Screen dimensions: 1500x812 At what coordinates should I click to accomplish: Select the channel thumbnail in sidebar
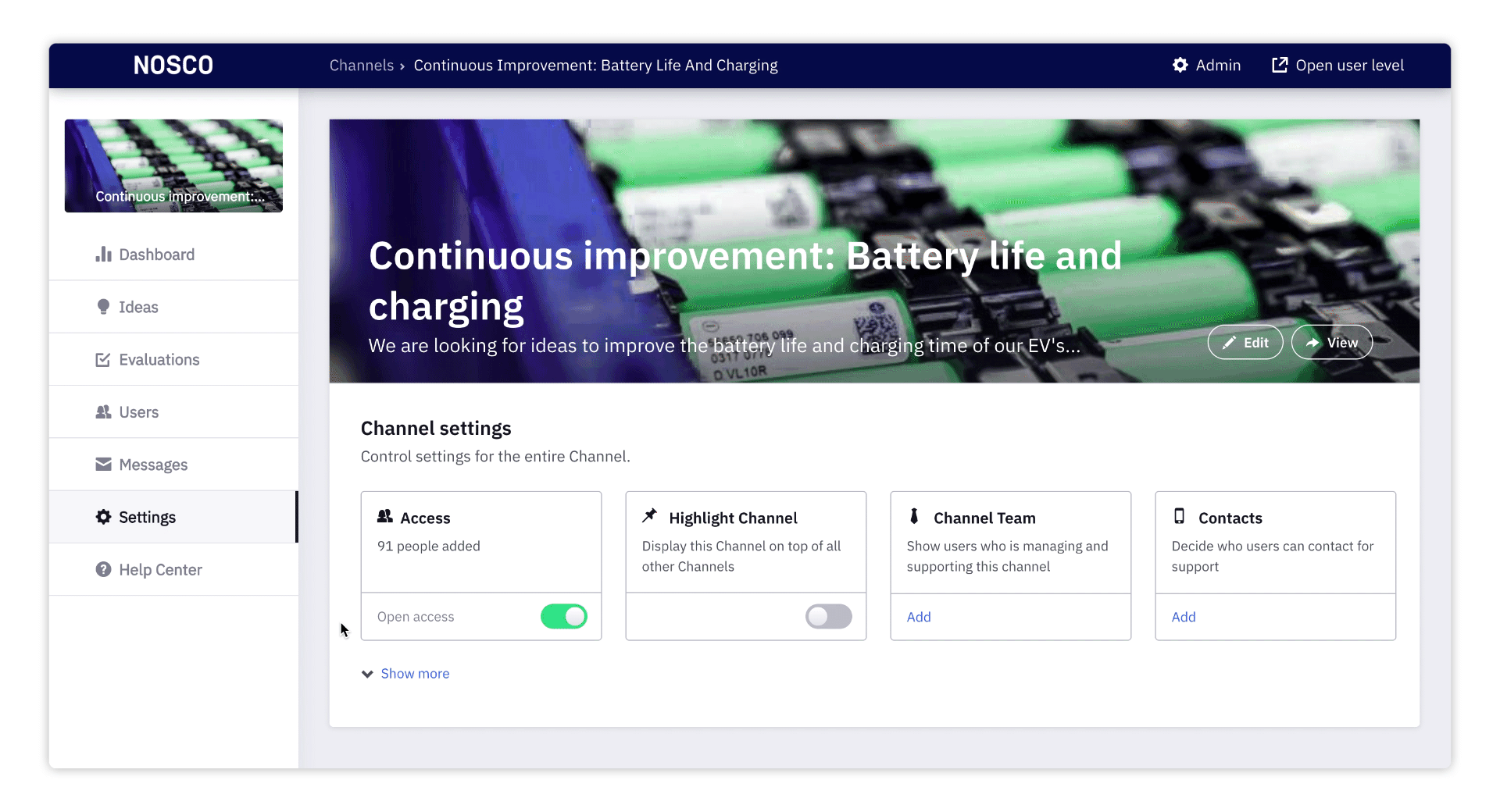click(x=173, y=166)
